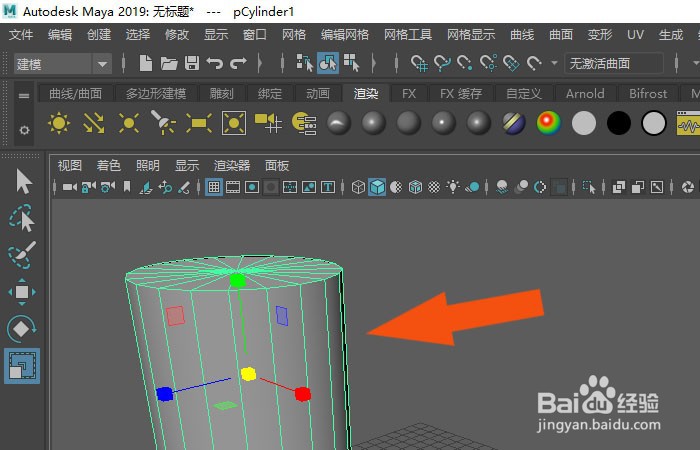
Task: Switch to the Bifrost shelf tab
Action: click(x=648, y=93)
